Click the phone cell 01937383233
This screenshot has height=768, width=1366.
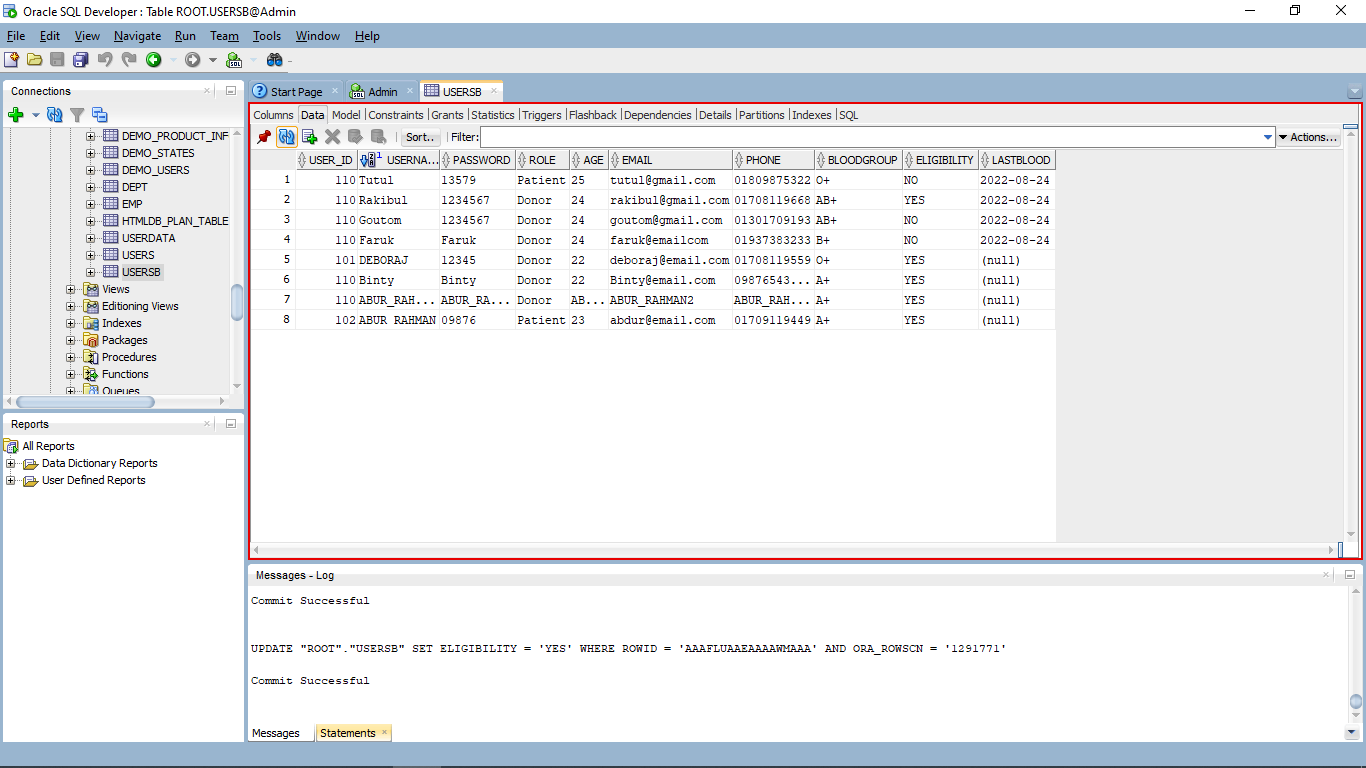772,240
